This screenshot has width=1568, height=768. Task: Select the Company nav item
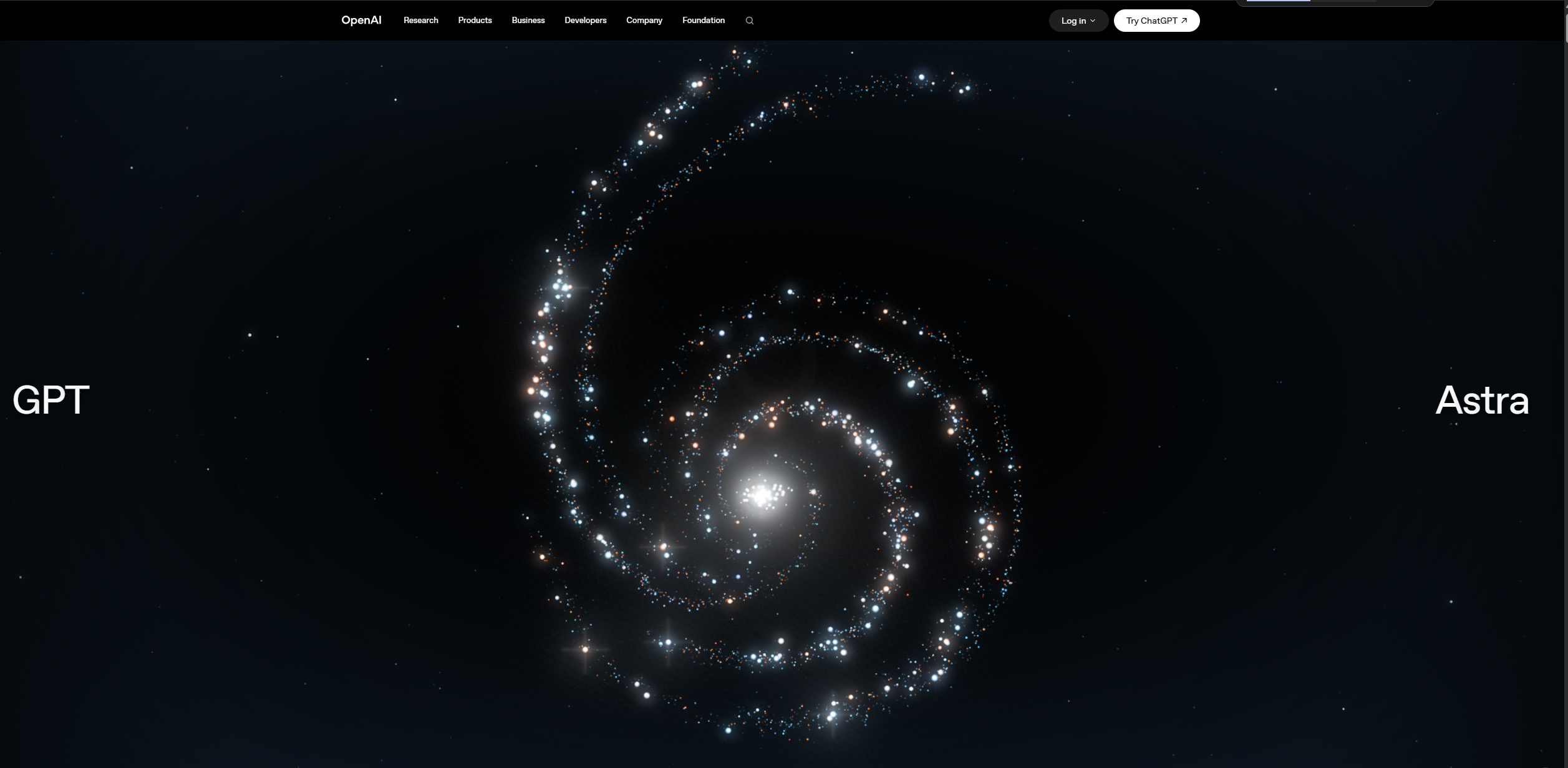coord(644,21)
